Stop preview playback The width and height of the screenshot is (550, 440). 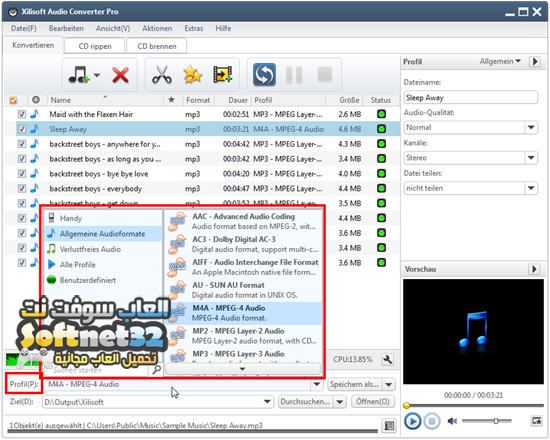tap(432, 421)
